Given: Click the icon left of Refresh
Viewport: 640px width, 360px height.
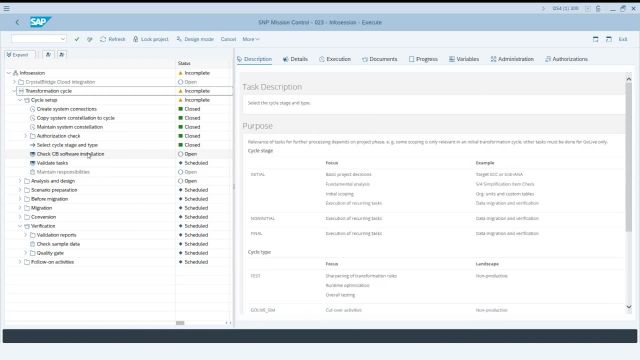Looking at the screenshot, I should tap(90, 39).
